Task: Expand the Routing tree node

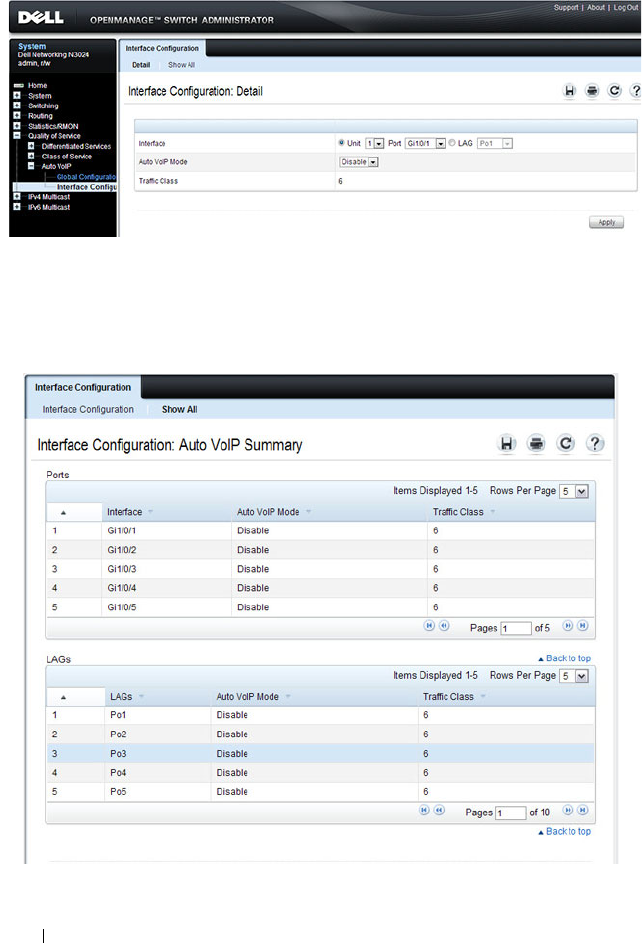Action: click(x=17, y=115)
